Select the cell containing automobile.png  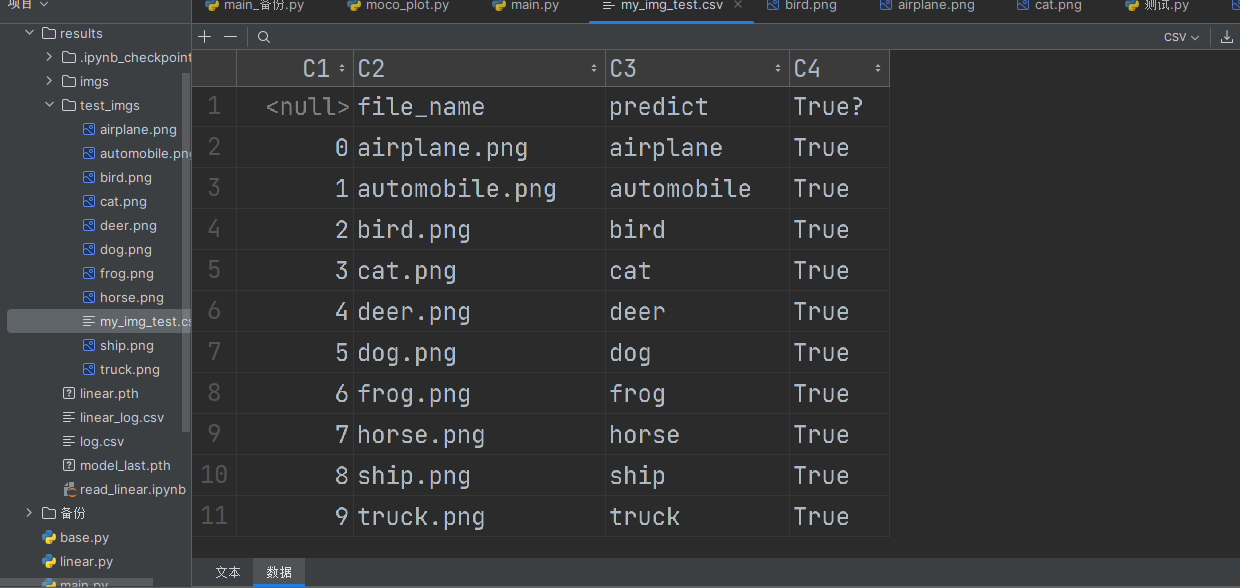[479, 189]
